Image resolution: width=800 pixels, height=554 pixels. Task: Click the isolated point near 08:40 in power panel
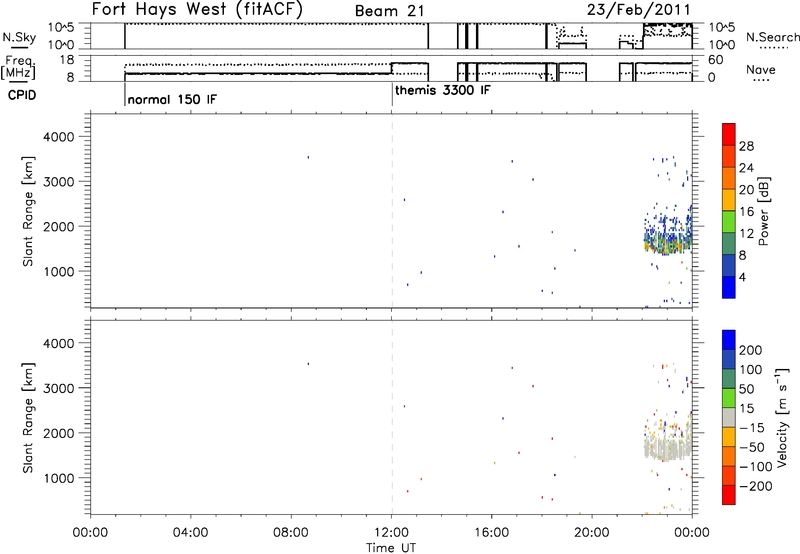click(x=308, y=157)
